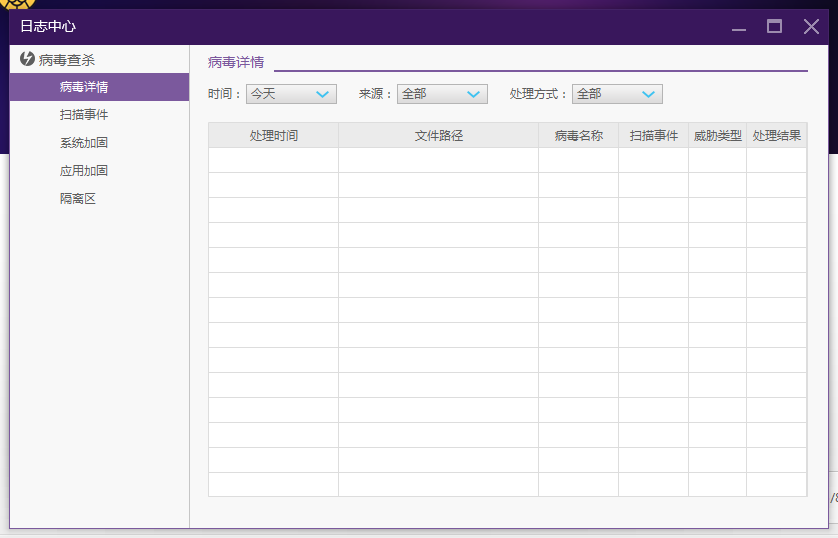Expand the 处理方式 dropdown
The image size is (838, 538).
coord(617,94)
